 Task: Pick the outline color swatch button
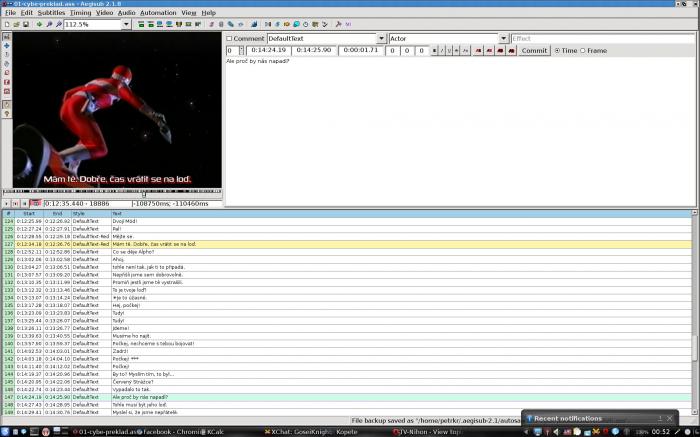500,50
